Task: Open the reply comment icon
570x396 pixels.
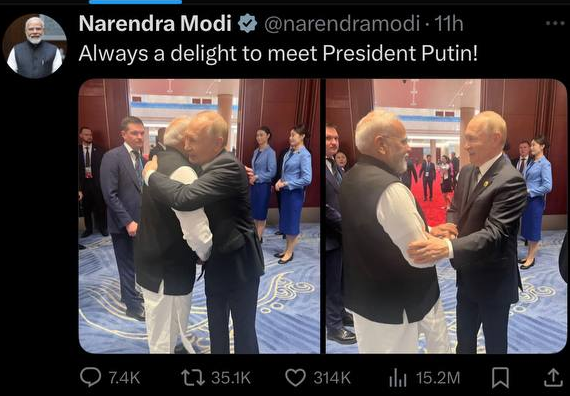Action: tap(90, 377)
